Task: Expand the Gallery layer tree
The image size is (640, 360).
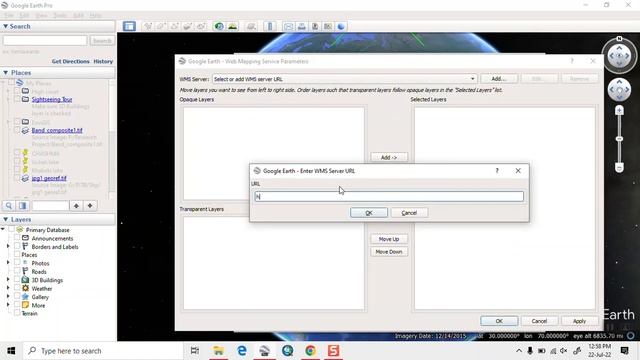Action: tap(8, 297)
